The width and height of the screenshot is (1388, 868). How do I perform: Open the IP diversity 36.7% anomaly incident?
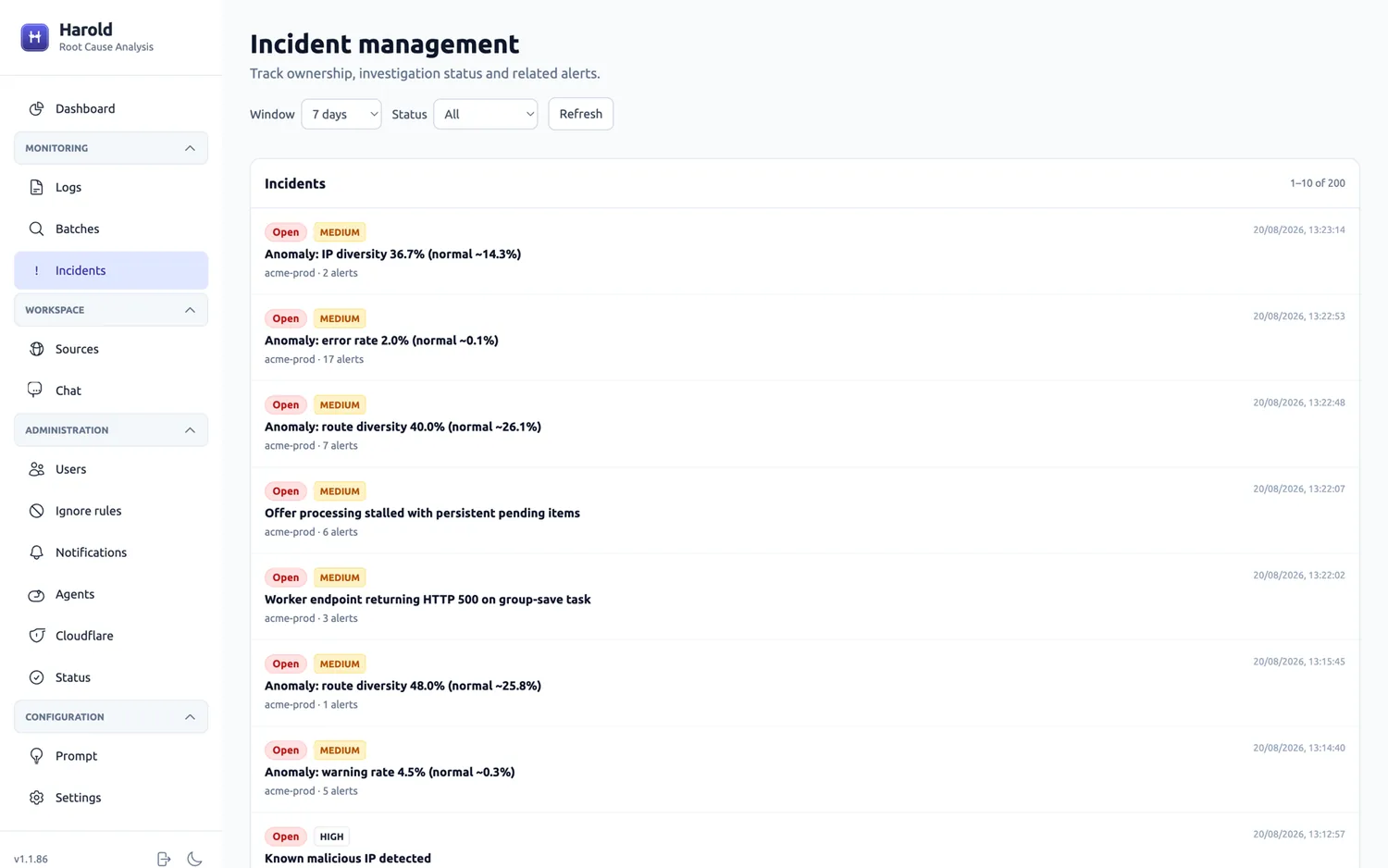pyautogui.click(x=805, y=252)
